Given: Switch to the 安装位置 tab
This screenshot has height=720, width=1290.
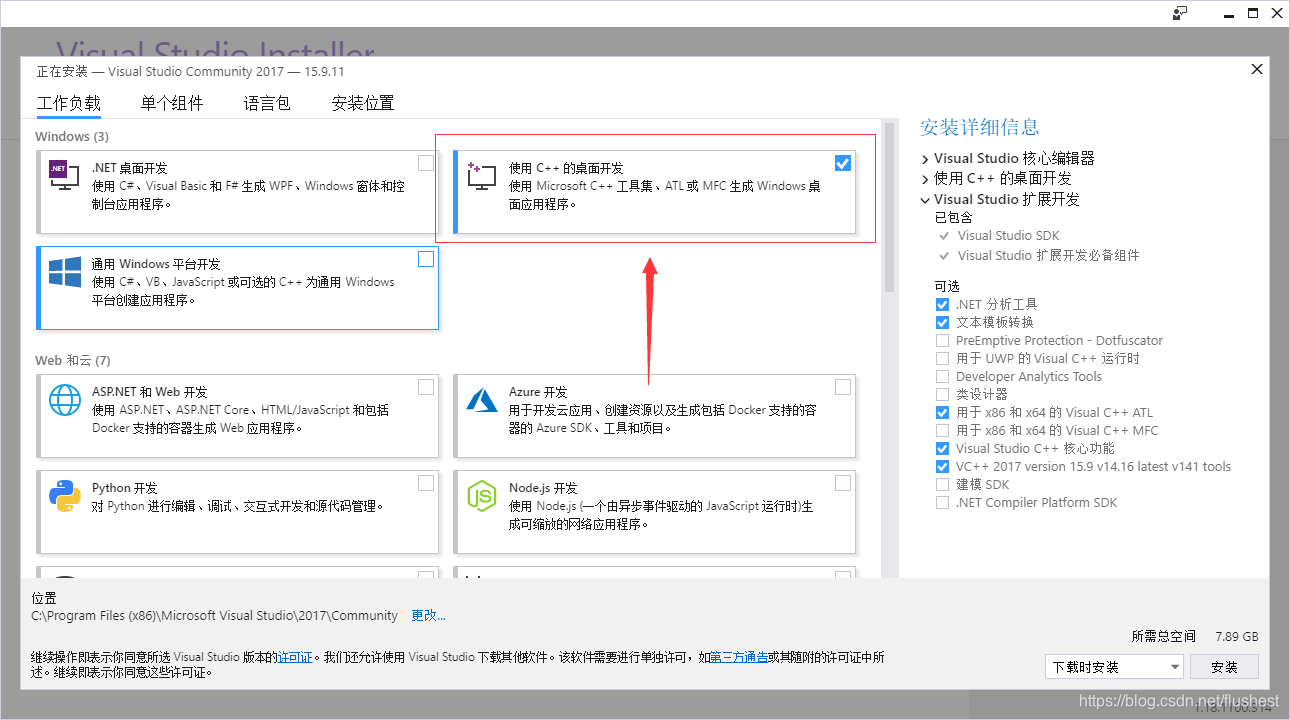Looking at the screenshot, I should click(363, 103).
